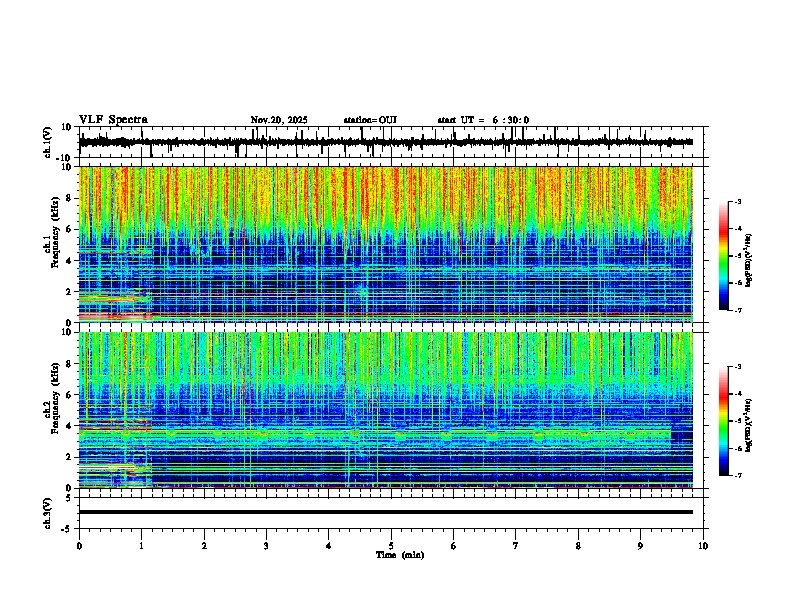Click the ch.1 colorbar "log(PSD)" label

point(749,260)
